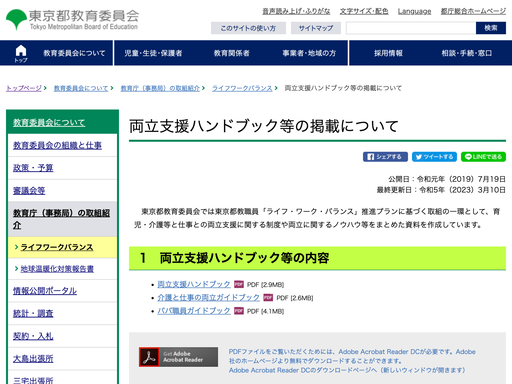Open sidebar item 大島出張所
The image size is (512, 384).
pos(33,359)
